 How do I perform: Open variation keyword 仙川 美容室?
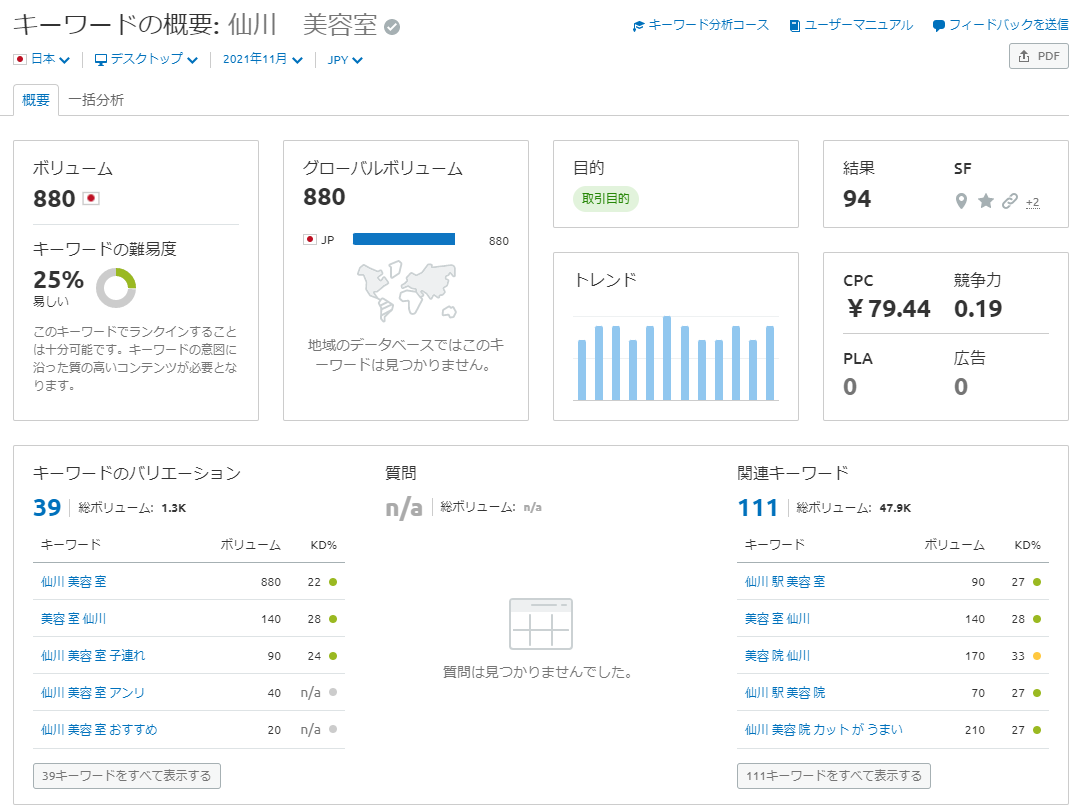click(x=73, y=582)
